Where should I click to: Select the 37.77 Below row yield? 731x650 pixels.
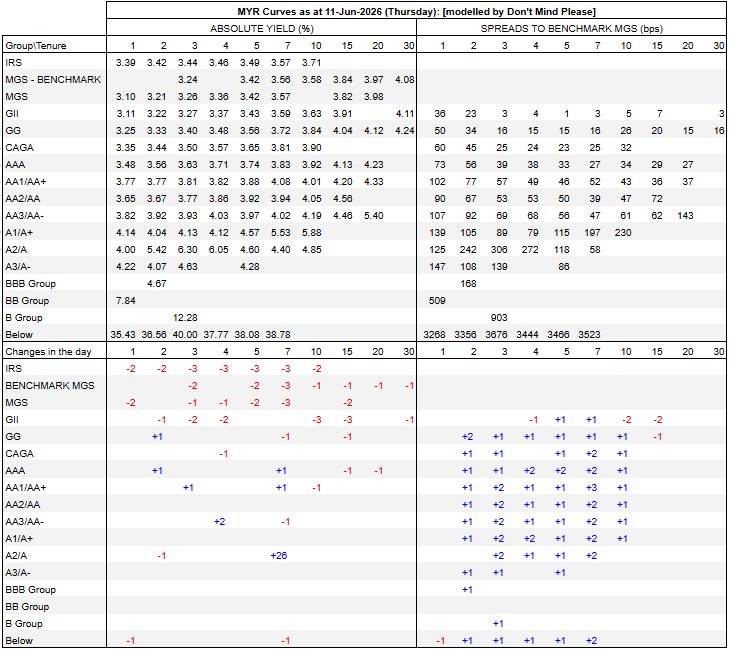point(216,335)
